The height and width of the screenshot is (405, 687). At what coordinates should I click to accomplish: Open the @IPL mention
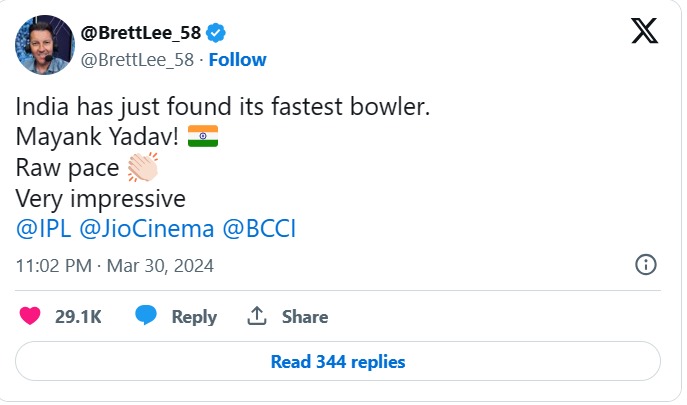click(x=43, y=228)
